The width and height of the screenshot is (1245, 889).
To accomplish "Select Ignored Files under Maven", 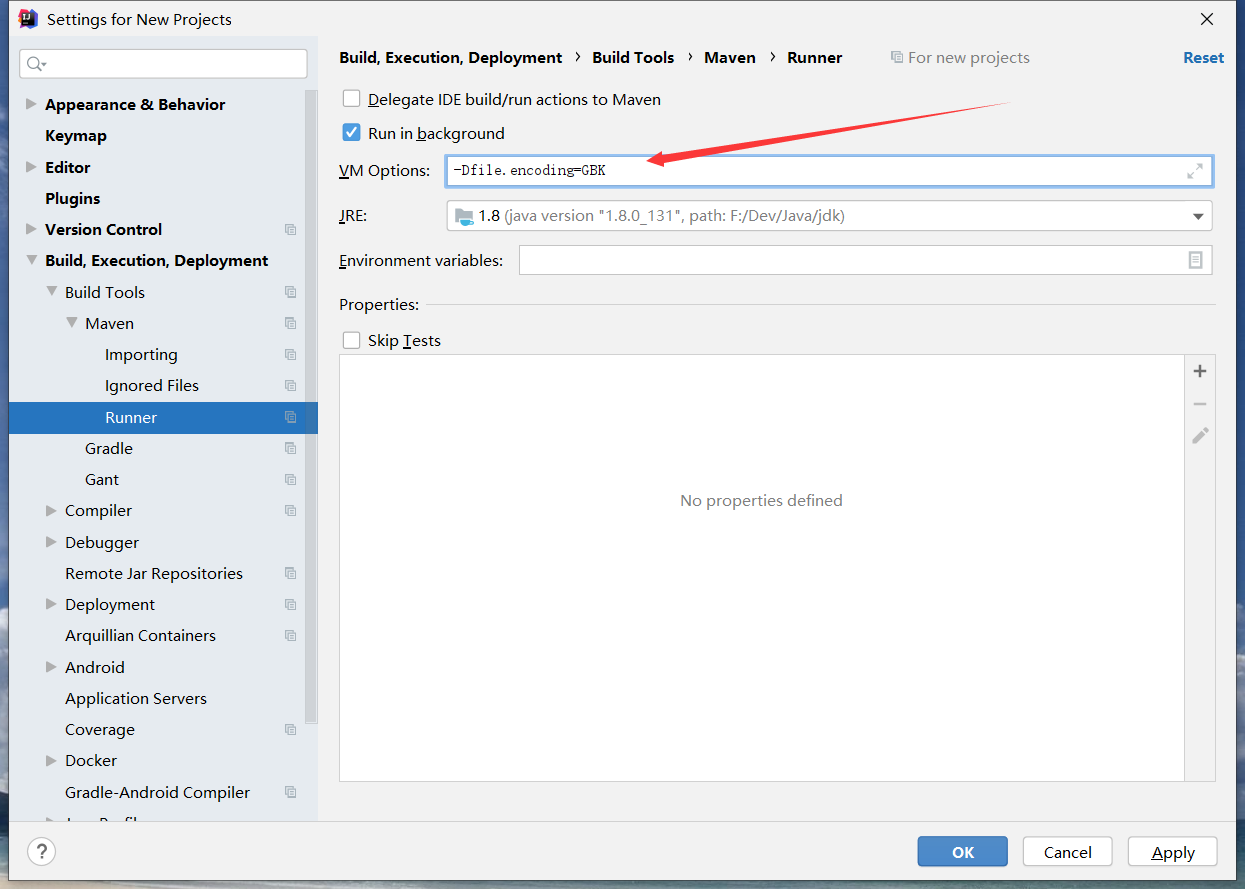I will tap(152, 386).
